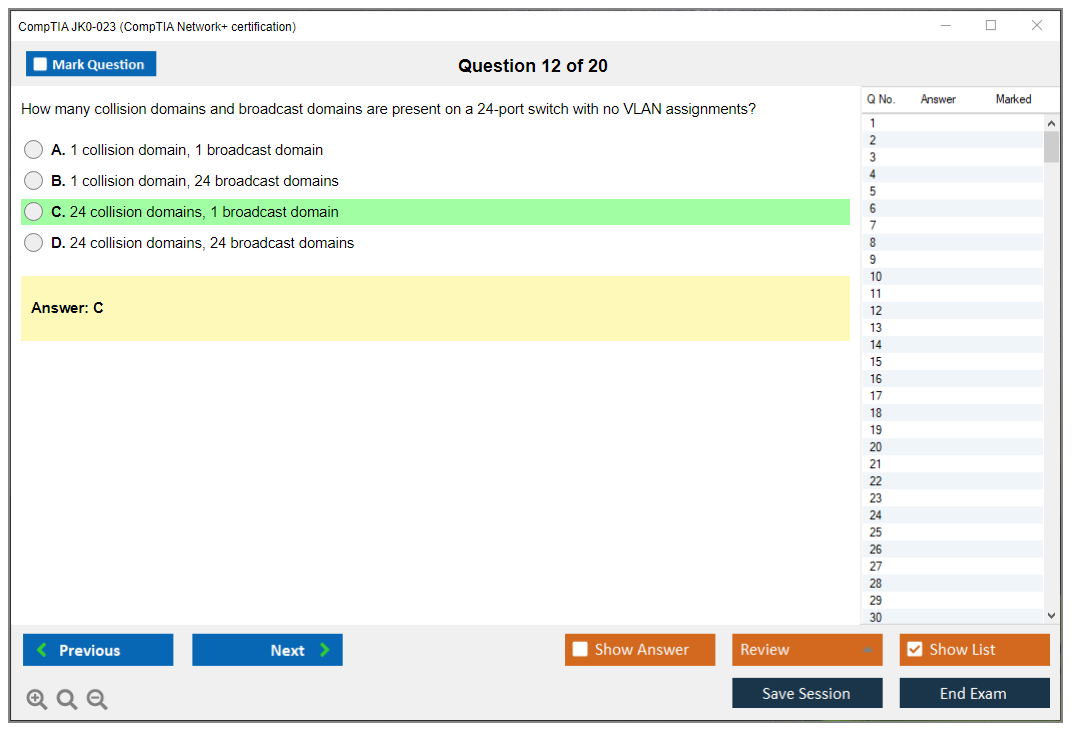Uncheck the Show List checkbox

pos(914,650)
